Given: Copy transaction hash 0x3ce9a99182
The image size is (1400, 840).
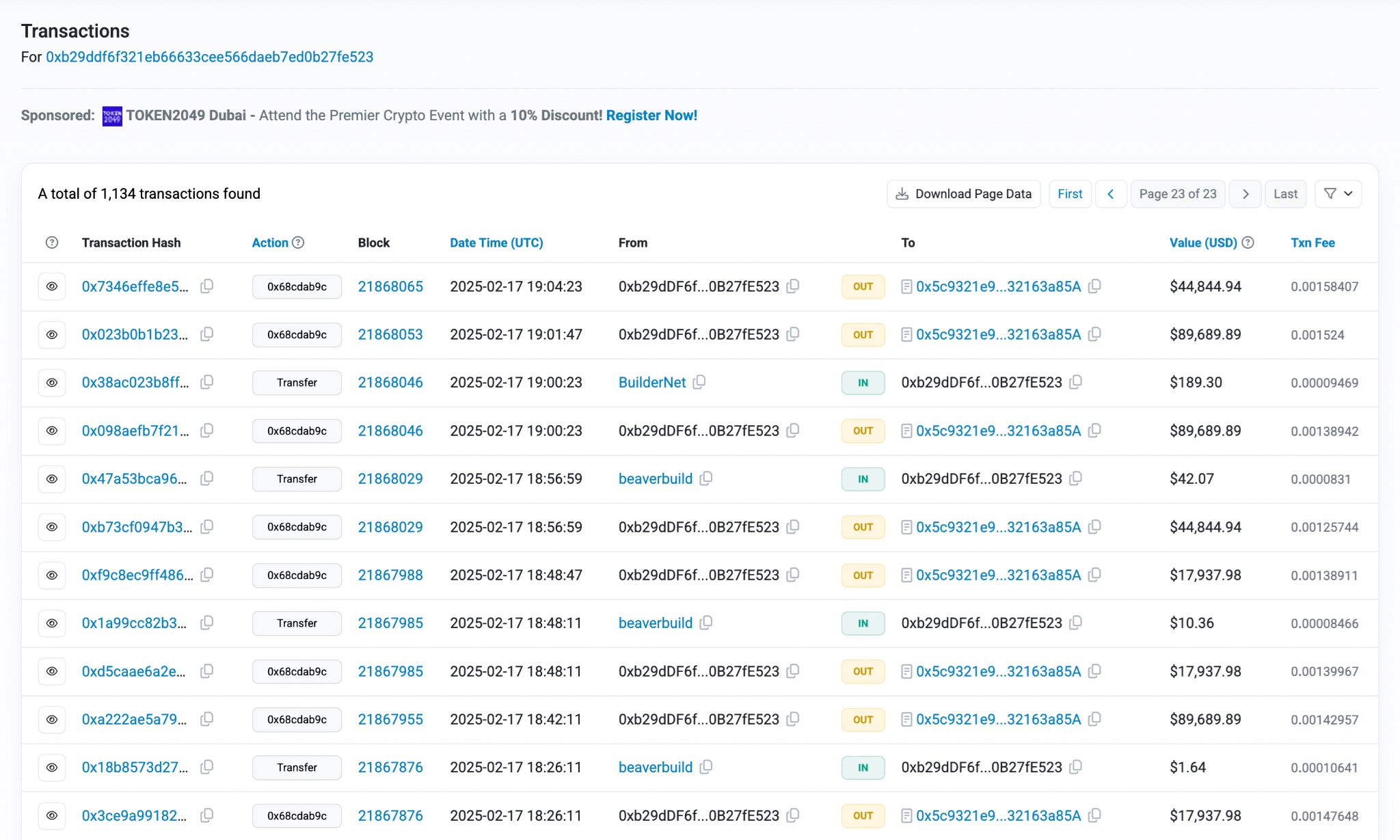Looking at the screenshot, I should 206,815.
